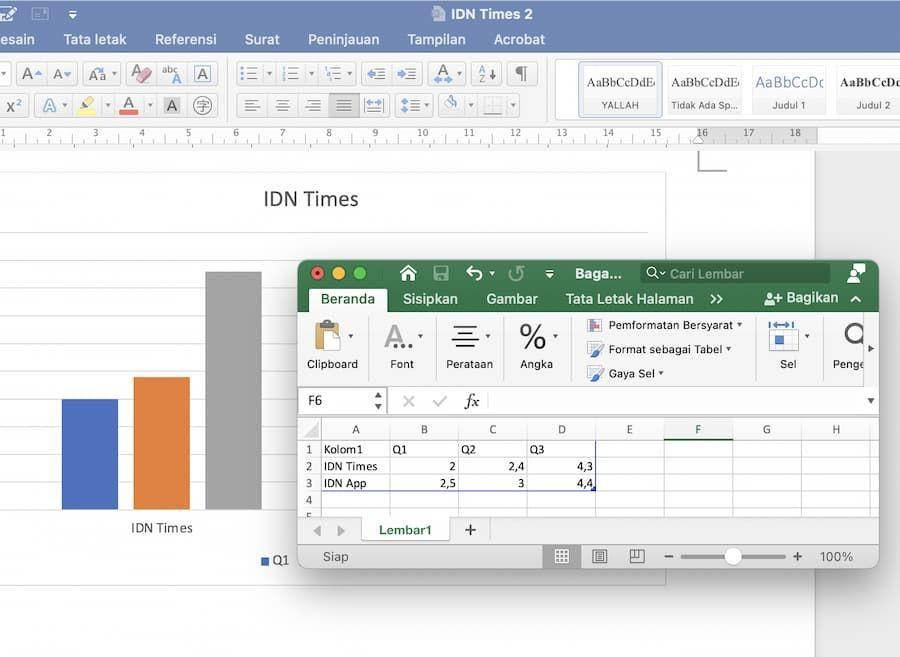Click the borders icon in Word ribbon
This screenshot has width=900, height=657.
(492, 106)
